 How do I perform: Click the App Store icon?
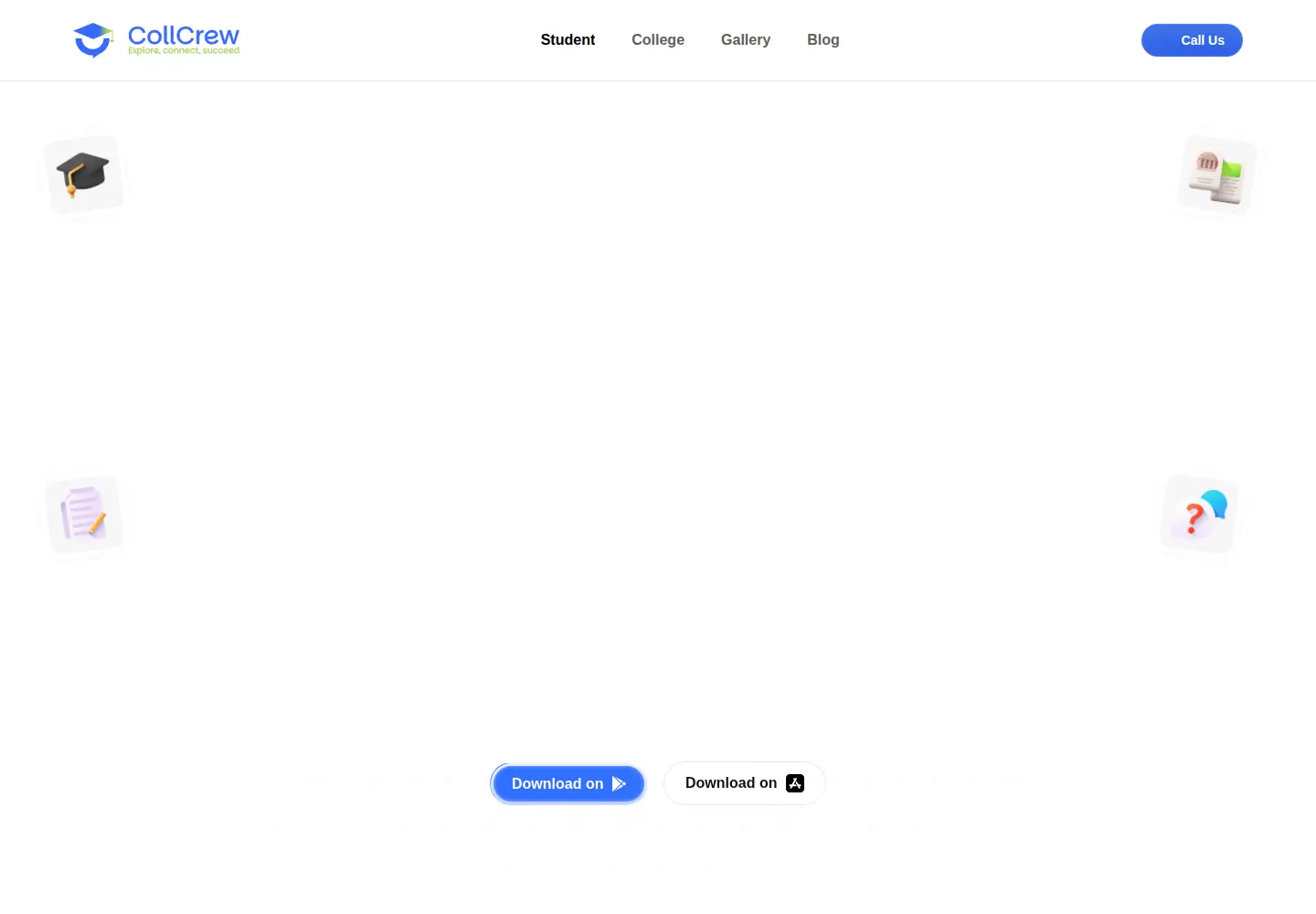795,783
